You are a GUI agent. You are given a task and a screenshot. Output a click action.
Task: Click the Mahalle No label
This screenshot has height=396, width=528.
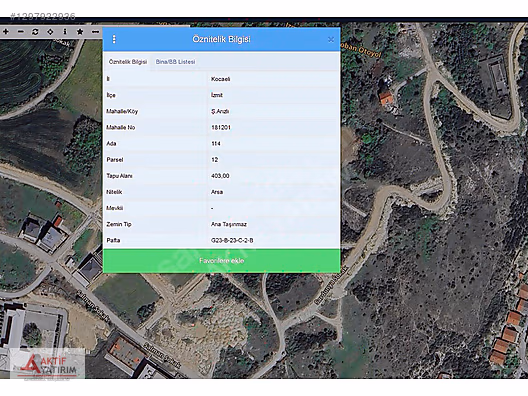coord(121,128)
